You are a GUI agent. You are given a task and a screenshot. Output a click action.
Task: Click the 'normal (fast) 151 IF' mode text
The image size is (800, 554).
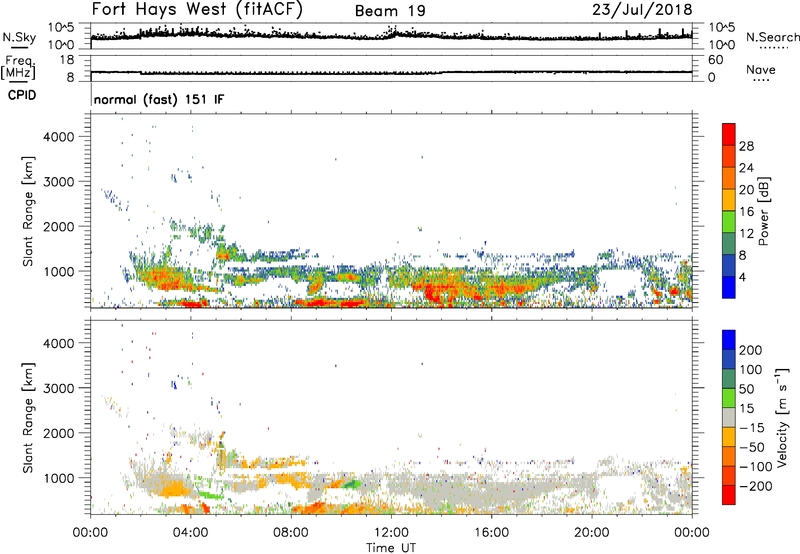(x=159, y=99)
